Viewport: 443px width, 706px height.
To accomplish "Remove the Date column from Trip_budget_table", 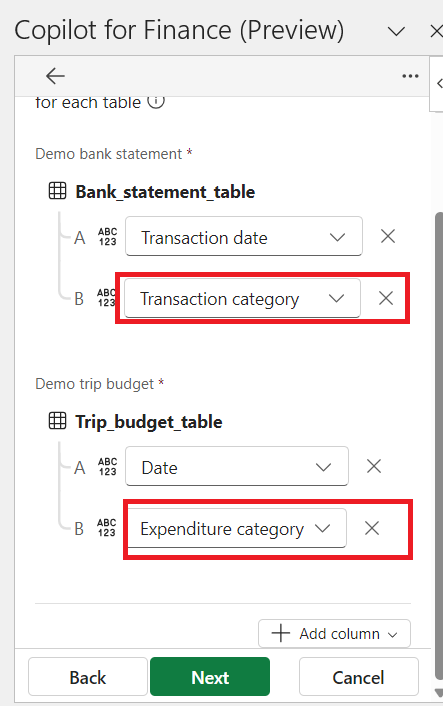I will coord(374,466).
